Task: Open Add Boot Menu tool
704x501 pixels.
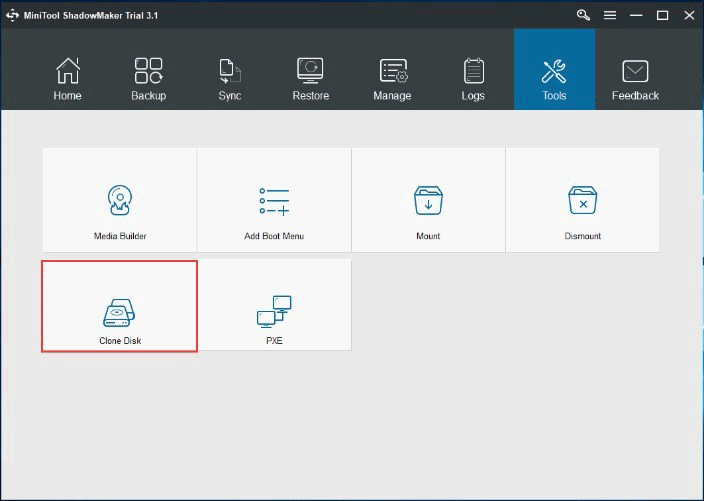Action: tap(274, 200)
